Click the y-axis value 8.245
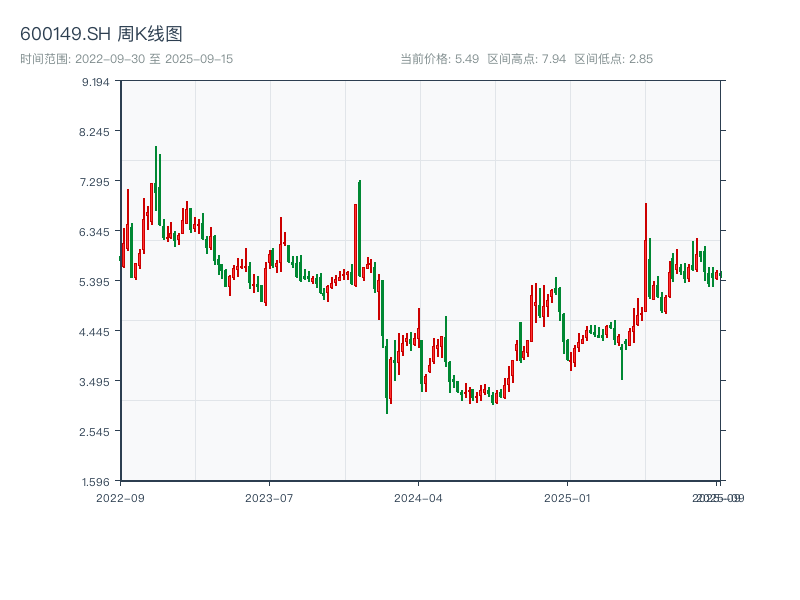This screenshot has height=600, width=800. [94, 132]
